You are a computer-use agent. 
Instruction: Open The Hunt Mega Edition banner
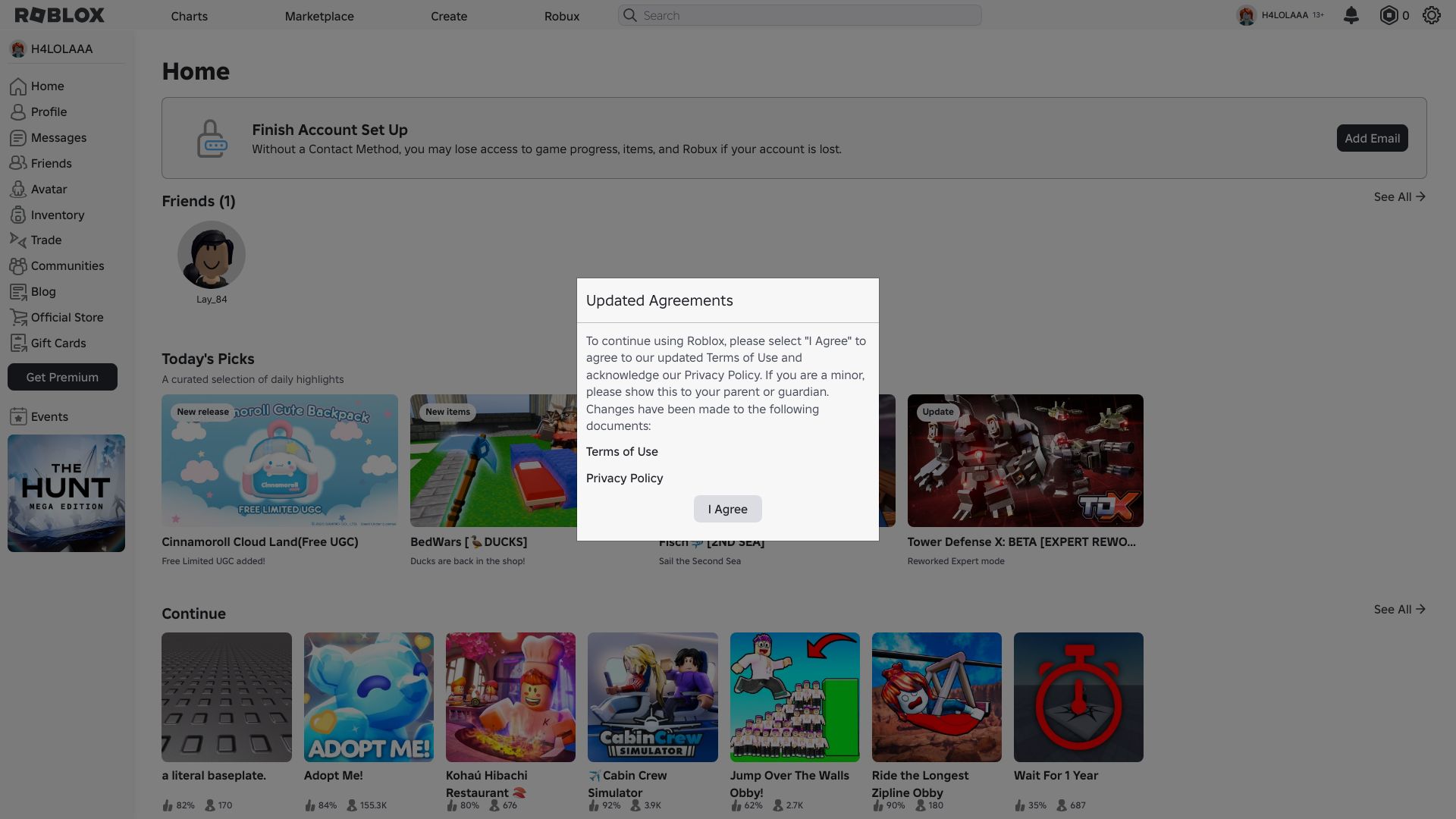point(66,493)
